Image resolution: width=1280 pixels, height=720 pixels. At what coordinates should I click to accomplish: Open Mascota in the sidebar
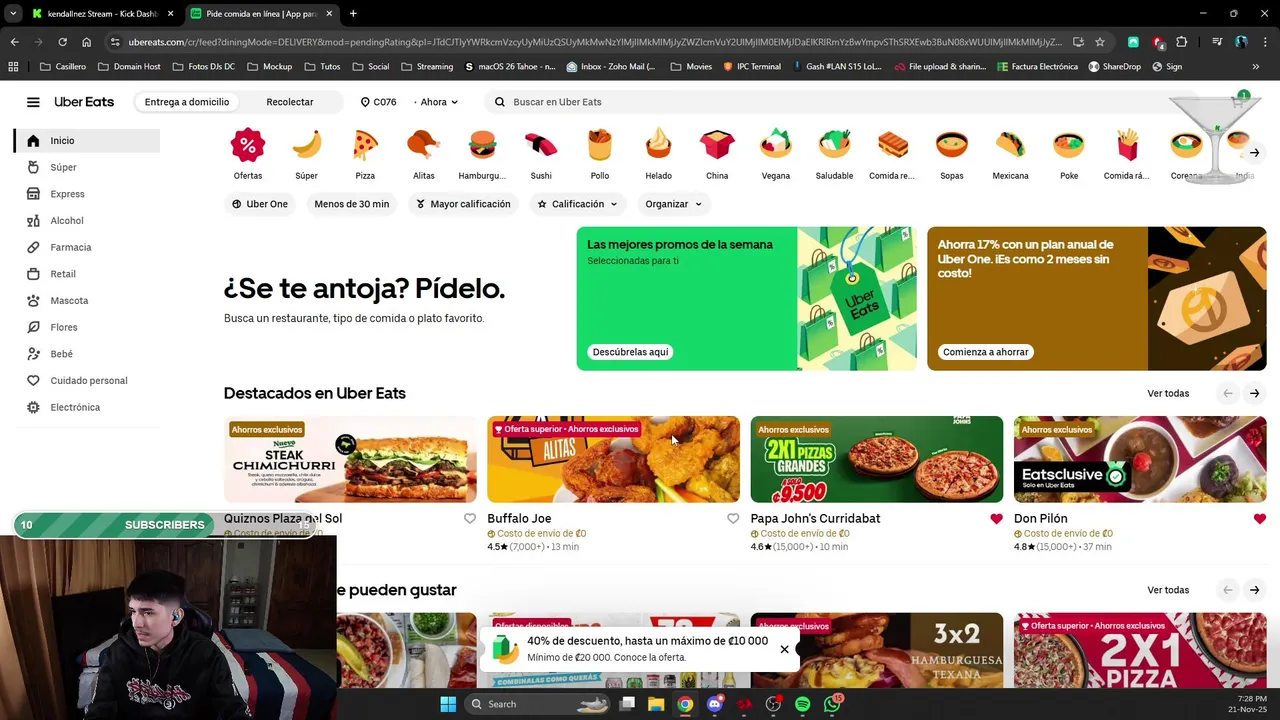(x=69, y=301)
